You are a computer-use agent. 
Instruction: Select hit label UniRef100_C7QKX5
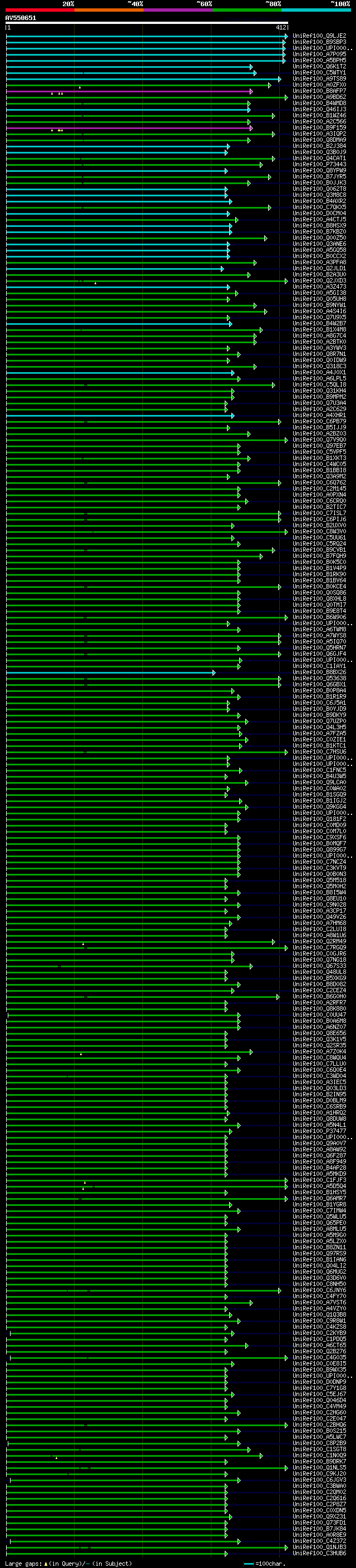(319, 207)
